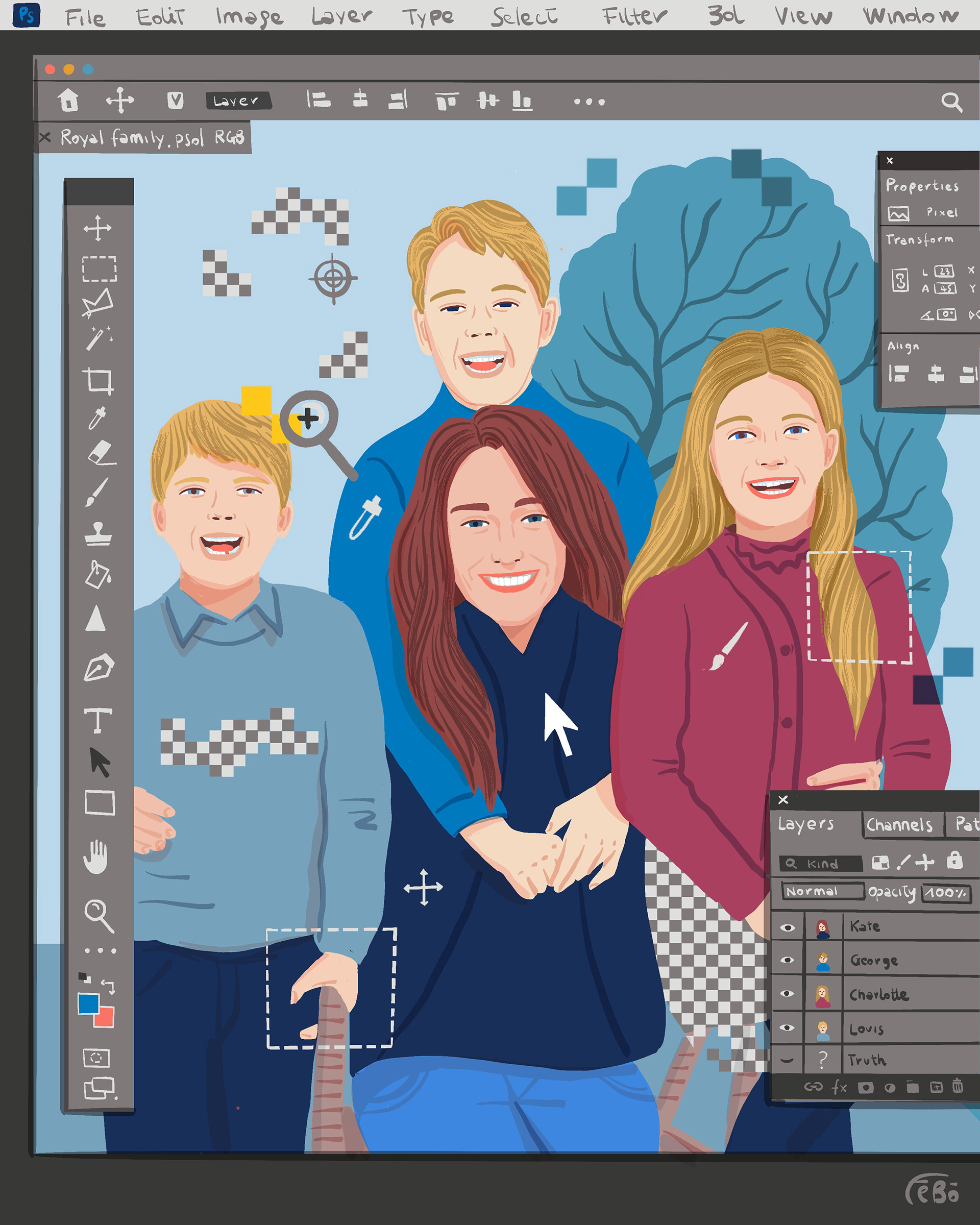Viewport: 980px width, 1225px height.
Task: Open the Filter menu
Action: (x=634, y=16)
